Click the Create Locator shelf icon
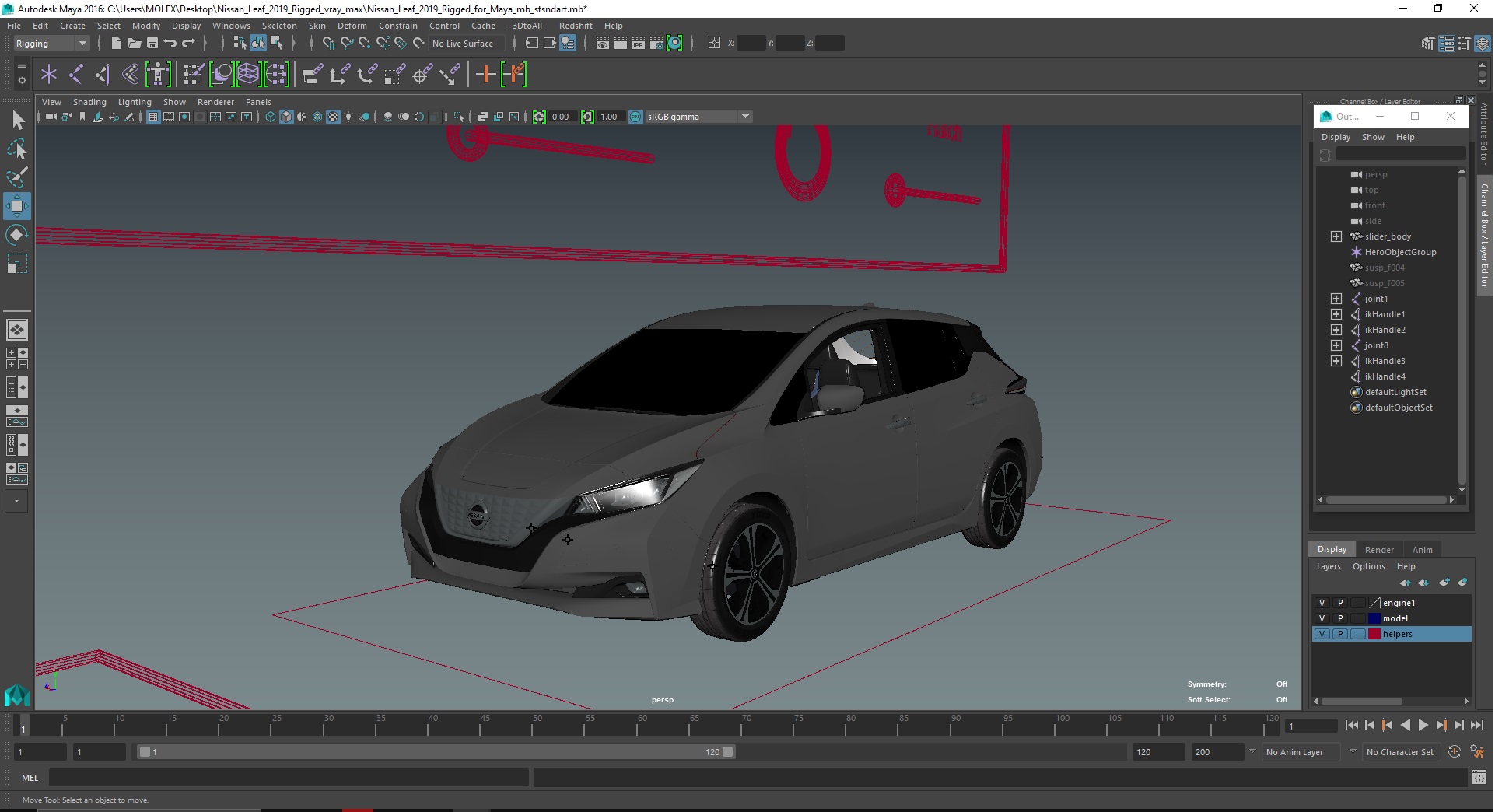This screenshot has height=812, width=1495. coord(48,75)
